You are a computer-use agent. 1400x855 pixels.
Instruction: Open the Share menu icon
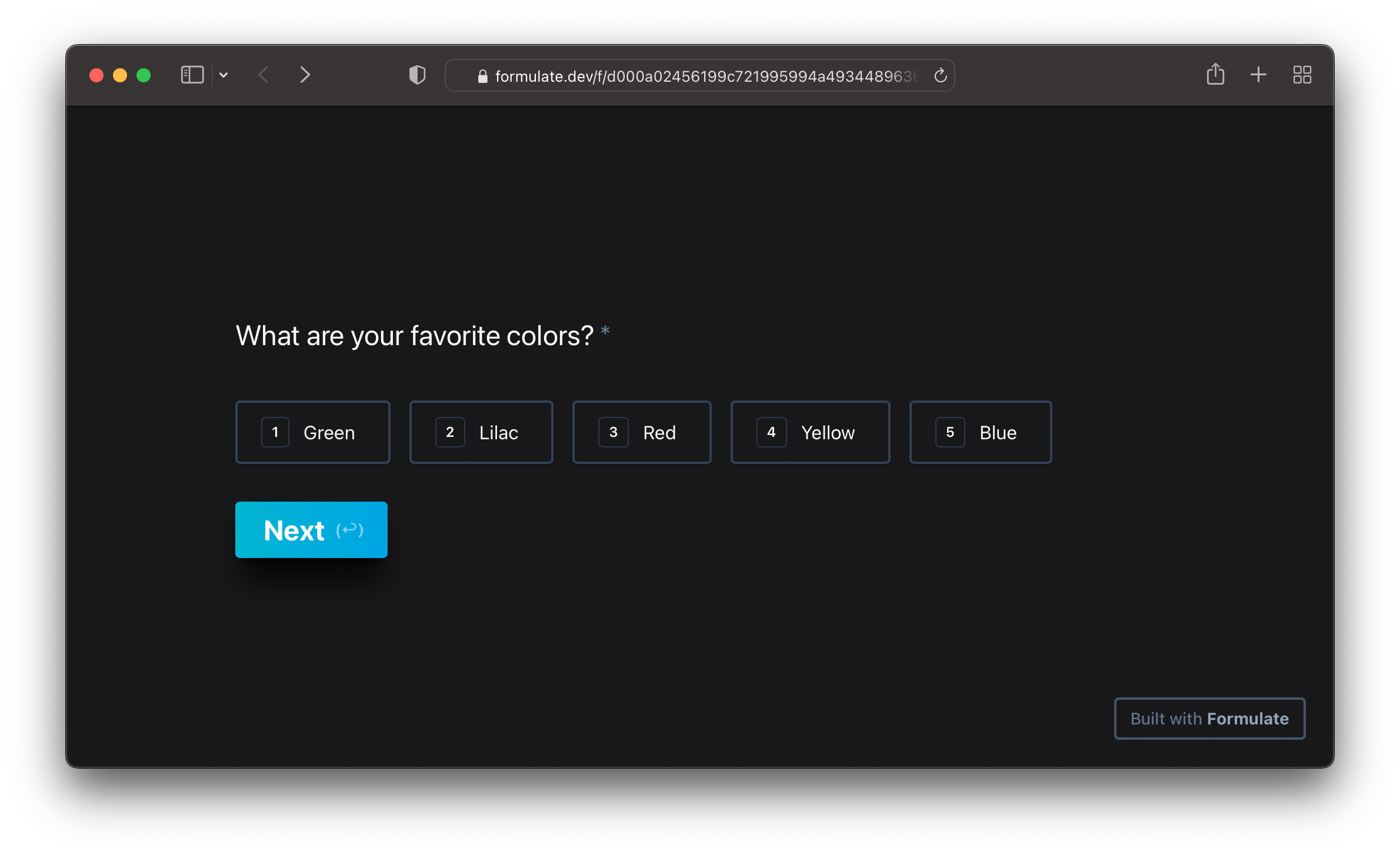coord(1215,75)
